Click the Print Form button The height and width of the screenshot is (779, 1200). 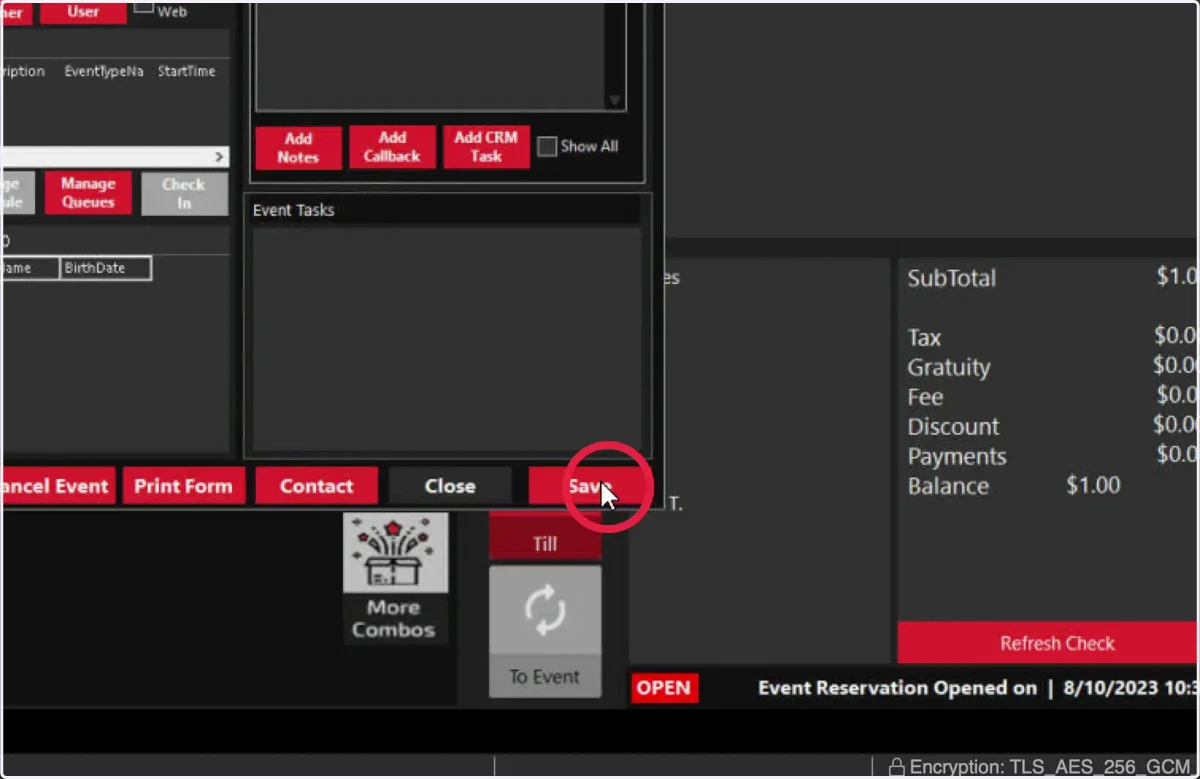(x=183, y=486)
